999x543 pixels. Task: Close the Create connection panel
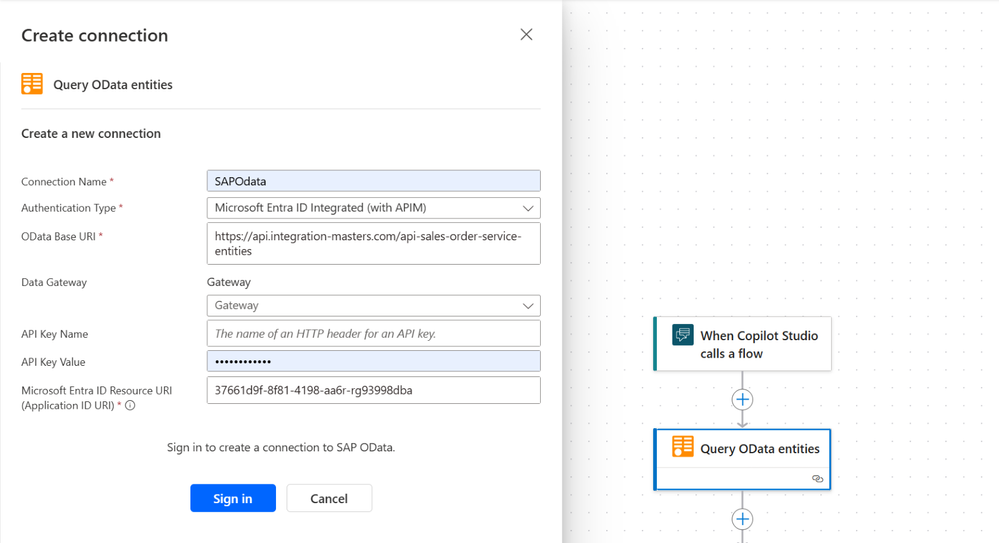click(x=526, y=34)
